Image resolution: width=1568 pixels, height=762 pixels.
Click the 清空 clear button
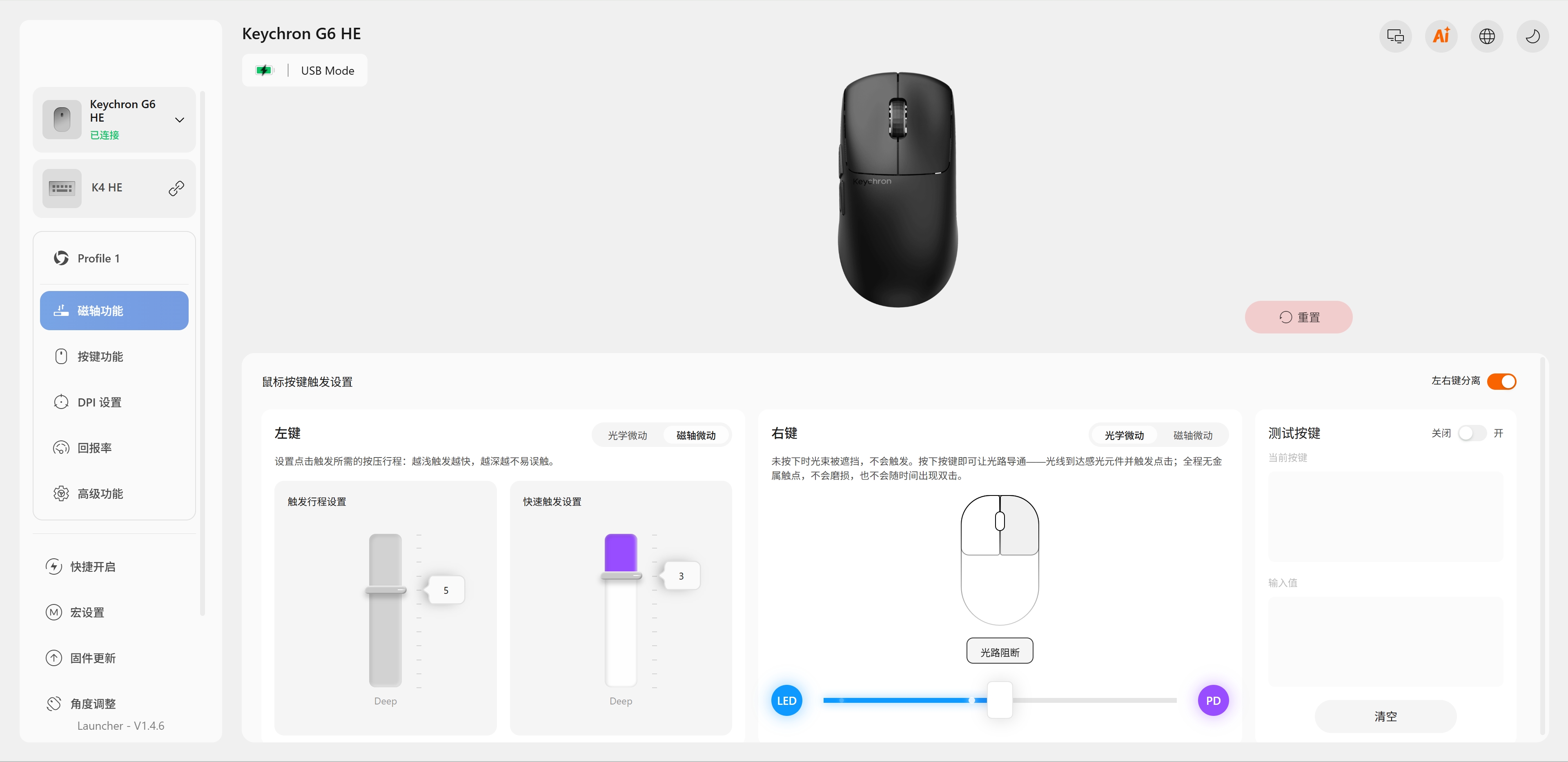coord(1385,716)
